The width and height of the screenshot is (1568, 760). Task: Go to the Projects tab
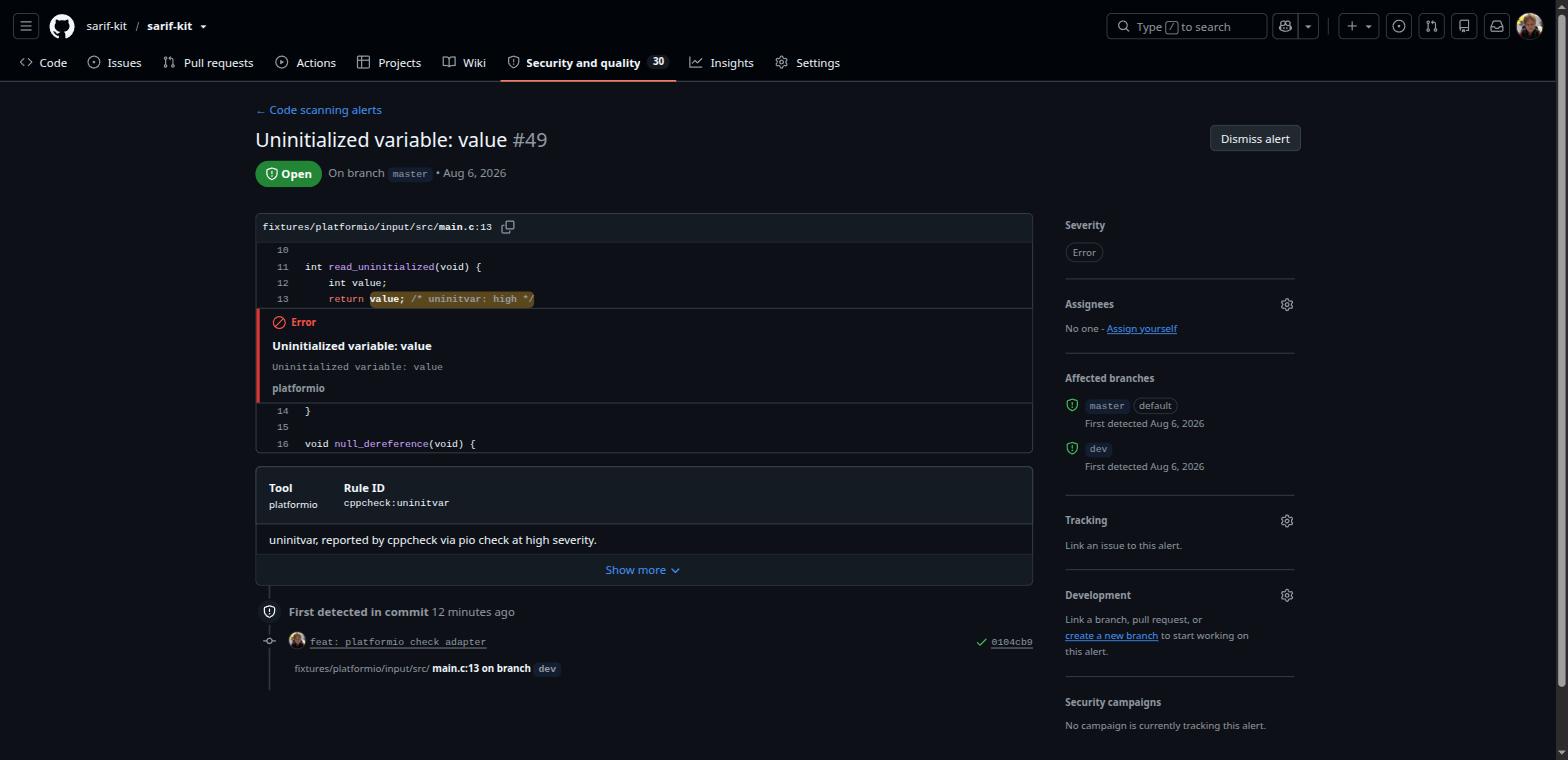point(389,63)
